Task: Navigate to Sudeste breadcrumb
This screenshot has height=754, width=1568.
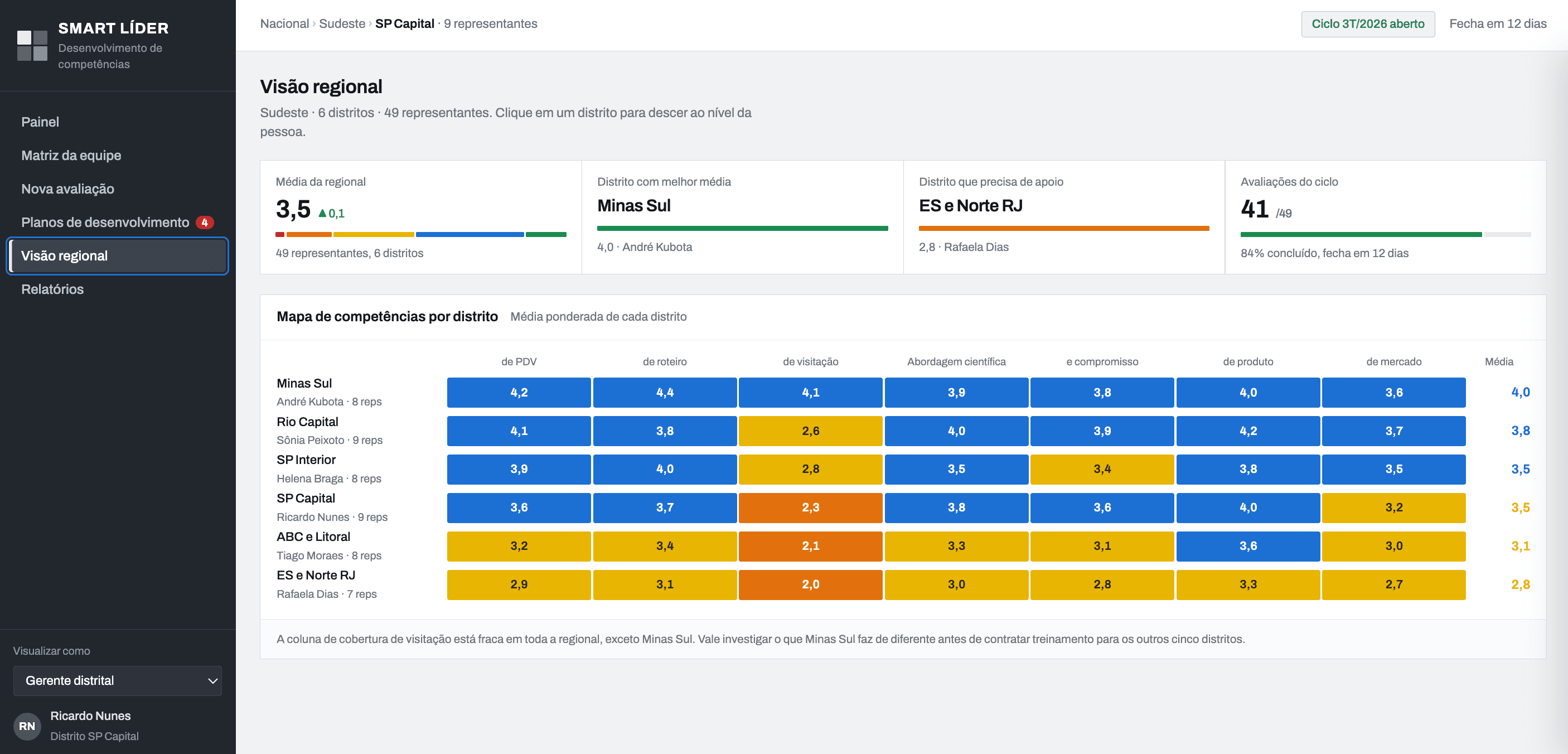Action: [342, 24]
